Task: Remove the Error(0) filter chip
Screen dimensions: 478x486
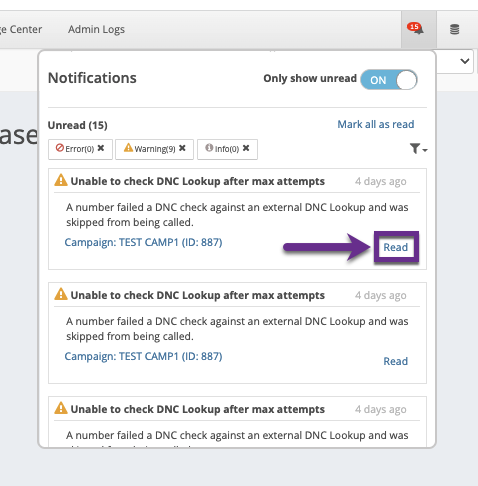Action: click(101, 148)
